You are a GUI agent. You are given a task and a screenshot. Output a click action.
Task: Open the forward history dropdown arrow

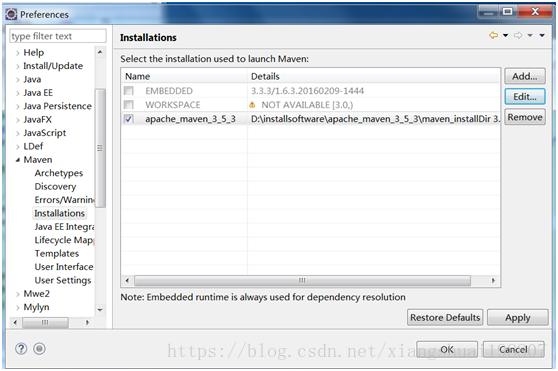[x=530, y=35]
